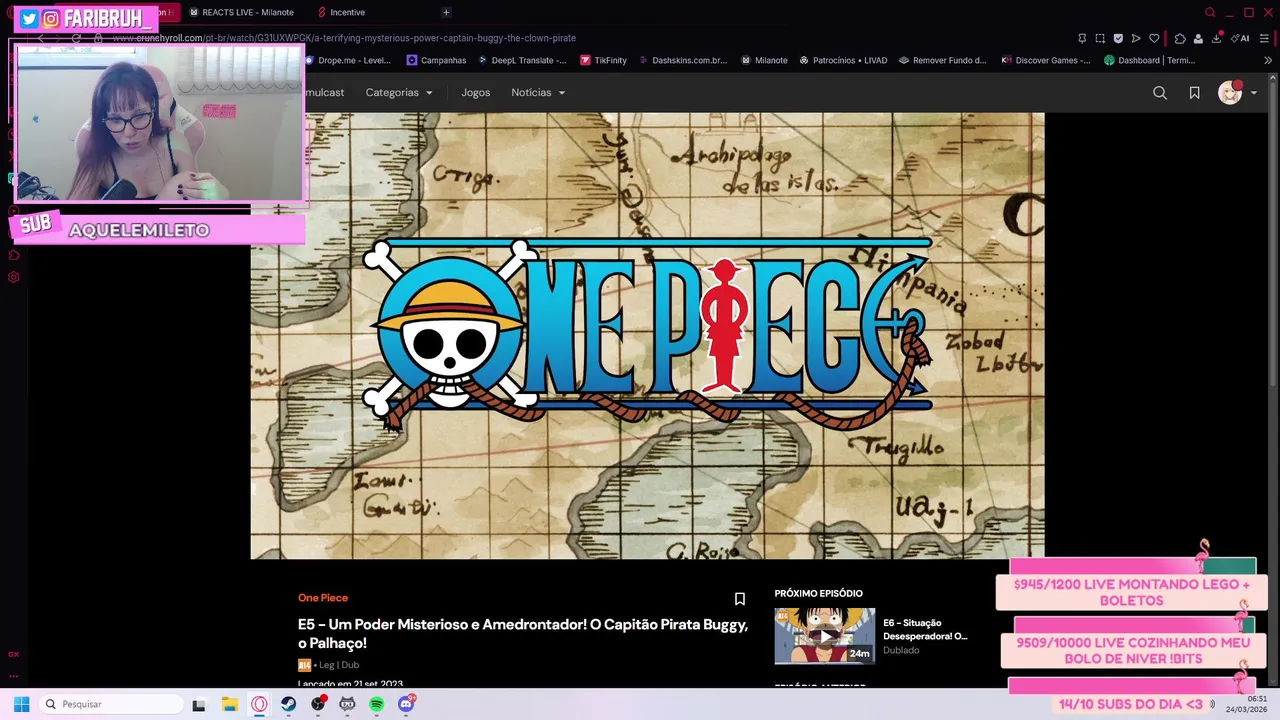This screenshot has height=720, width=1280.
Task: Take a snapshot with the capture icon
Action: (x=1100, y=38)
